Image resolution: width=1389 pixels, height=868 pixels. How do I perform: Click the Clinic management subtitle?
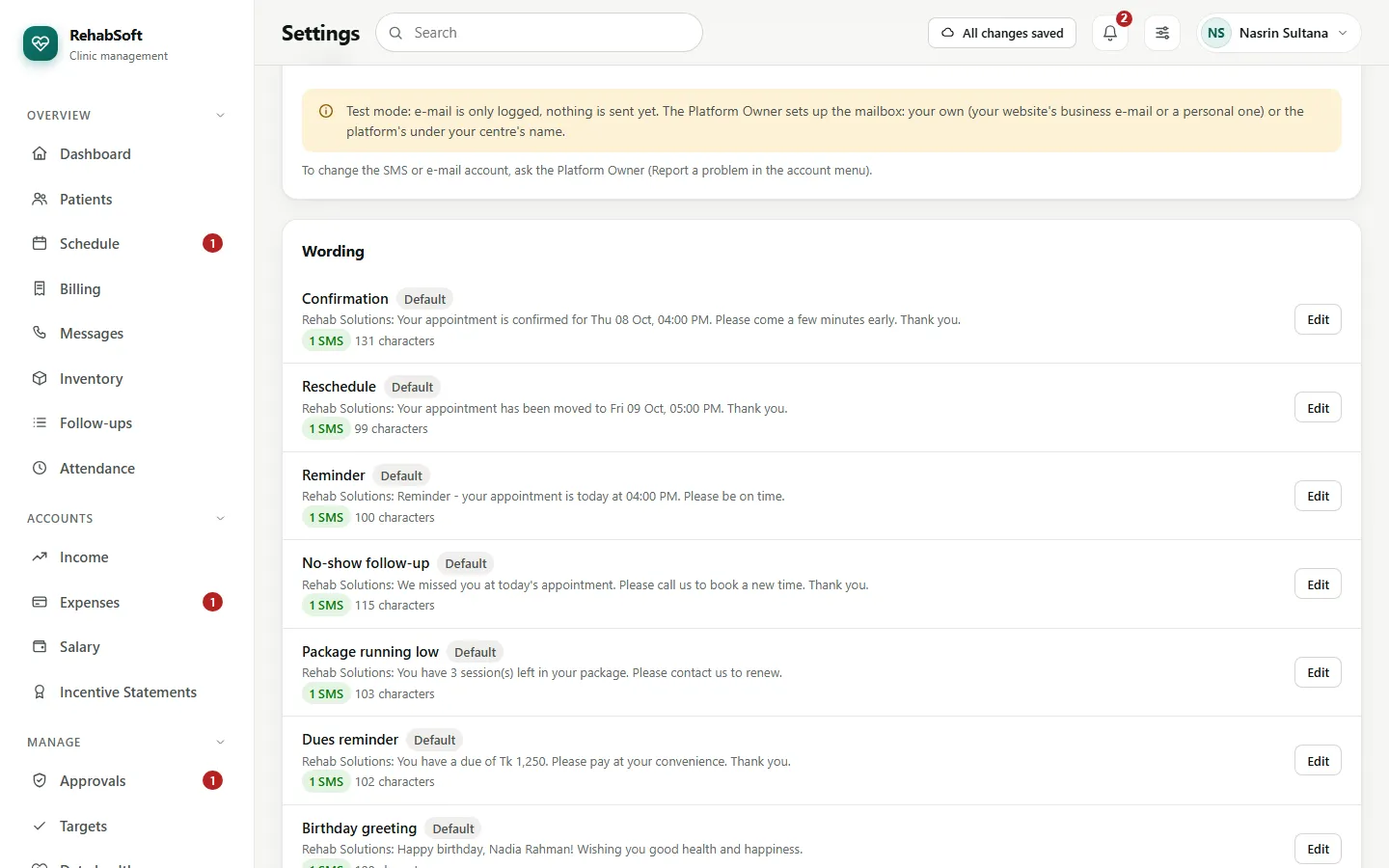(x=119, y=56)
